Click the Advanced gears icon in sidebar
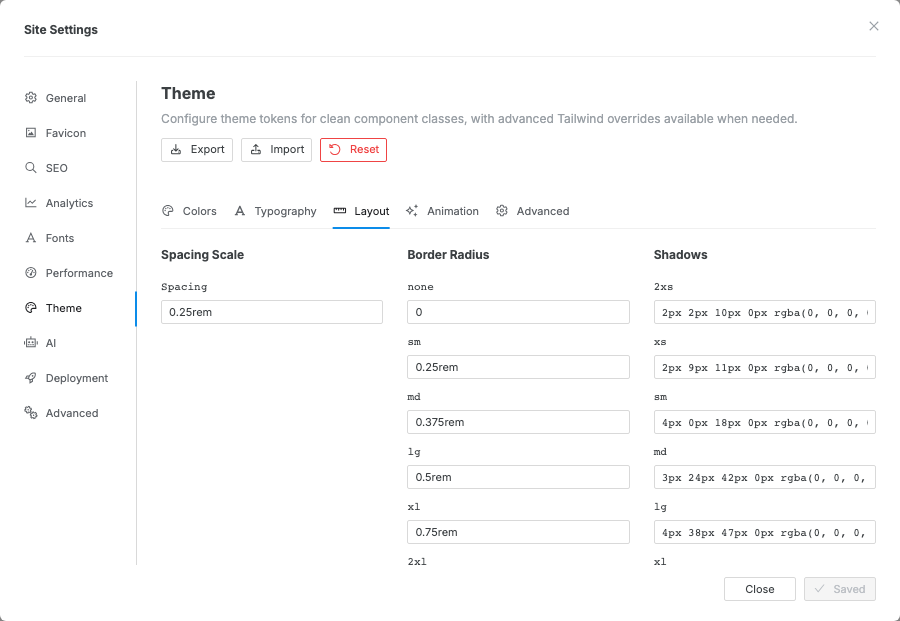This screenshot has width=900, height=621. point(30,413)
